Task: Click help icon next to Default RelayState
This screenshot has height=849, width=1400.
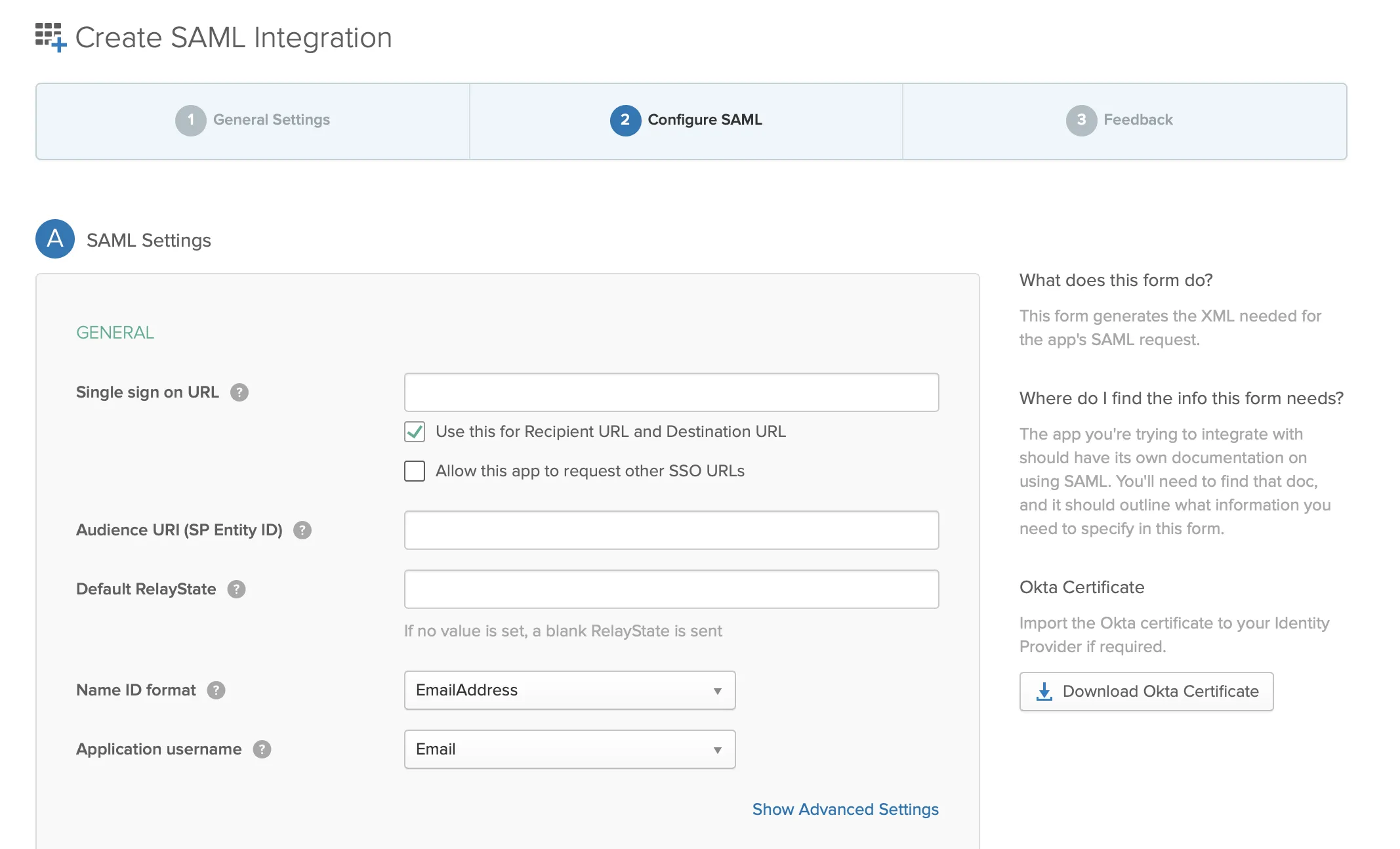Action: 236,589
